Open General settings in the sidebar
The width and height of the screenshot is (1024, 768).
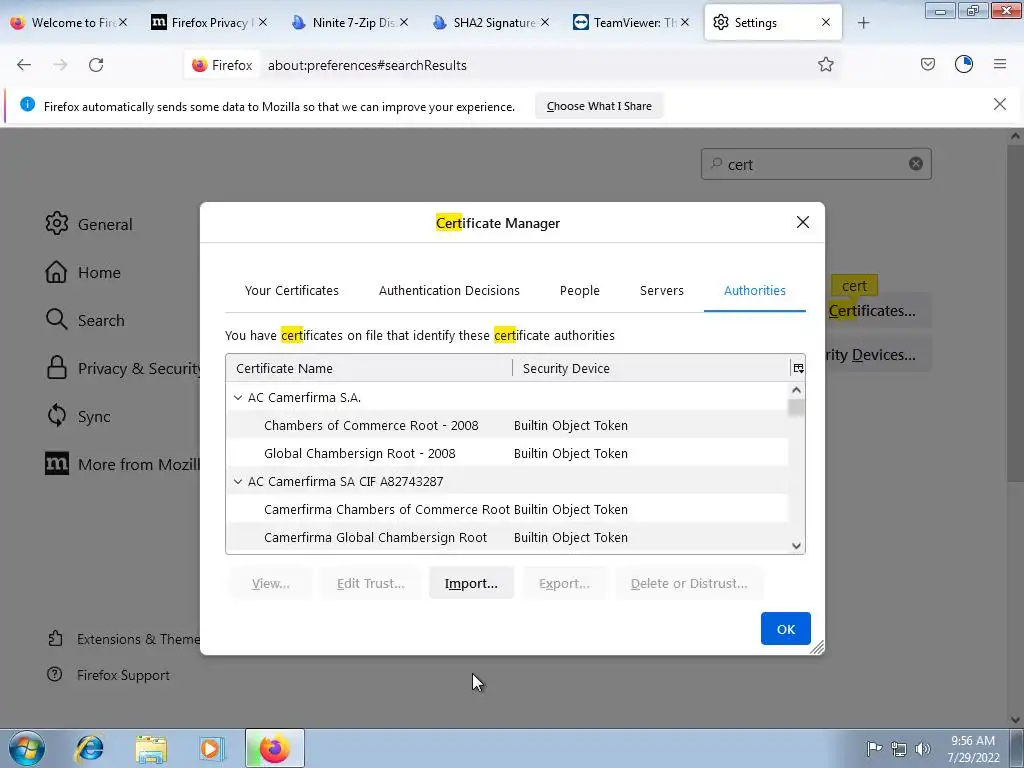coord(89,224)
